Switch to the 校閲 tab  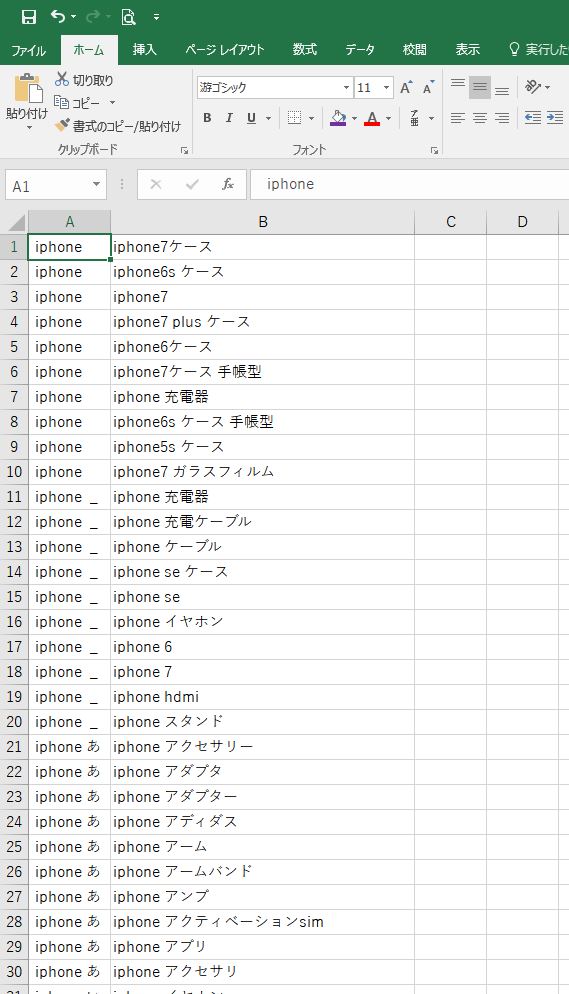[x=414, y=49]
